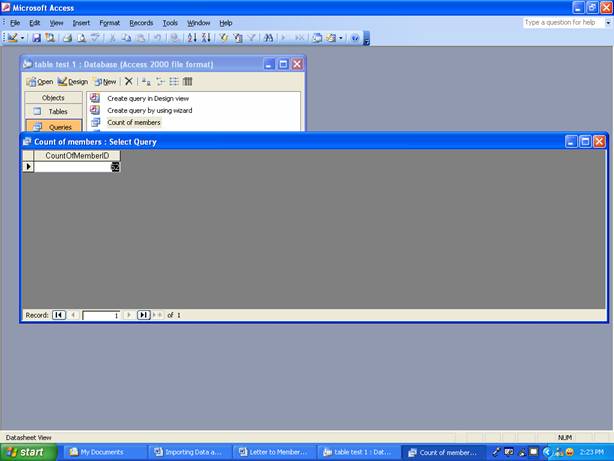Click the Copy icon in the toolbar

pyautogui.click(x=126, y=38)
